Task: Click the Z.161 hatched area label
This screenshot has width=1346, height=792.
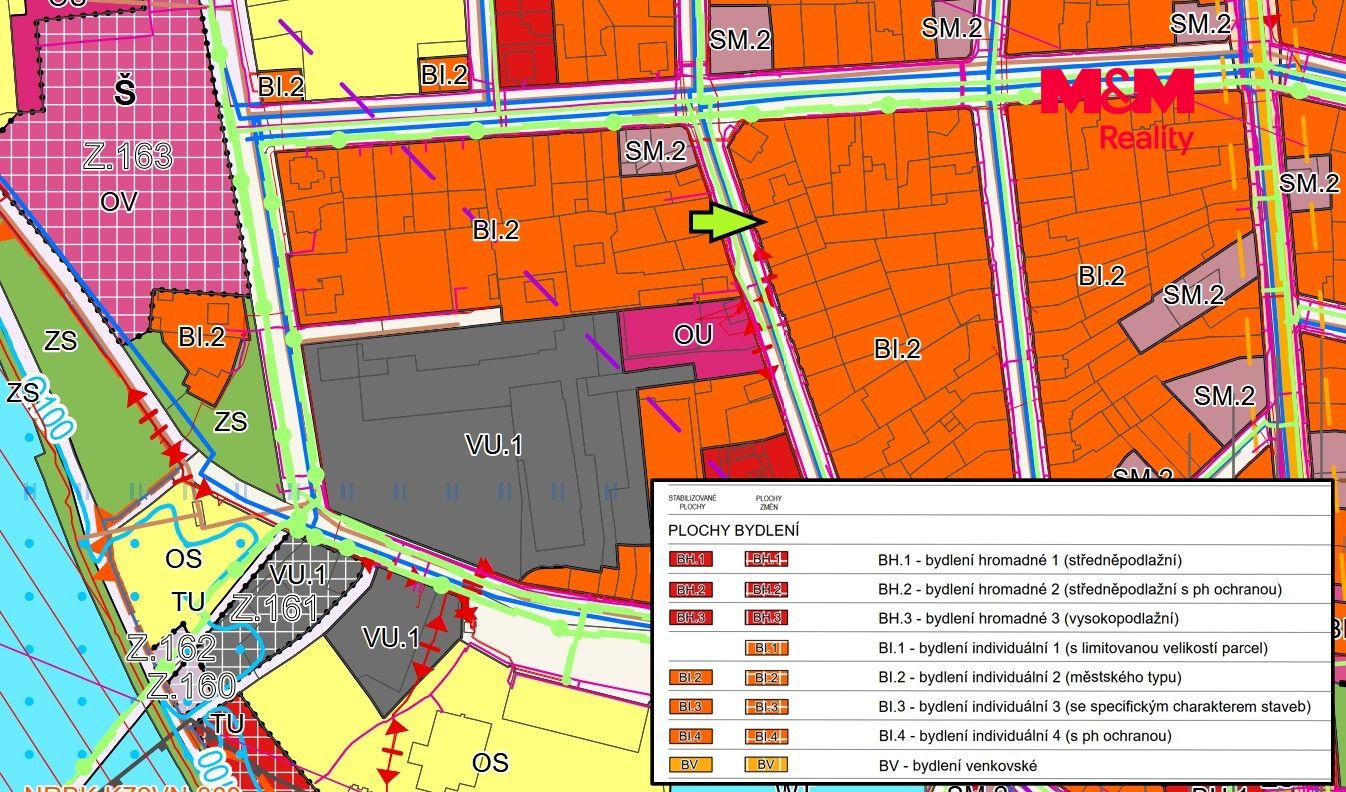Action: click(x=273, y=608)
